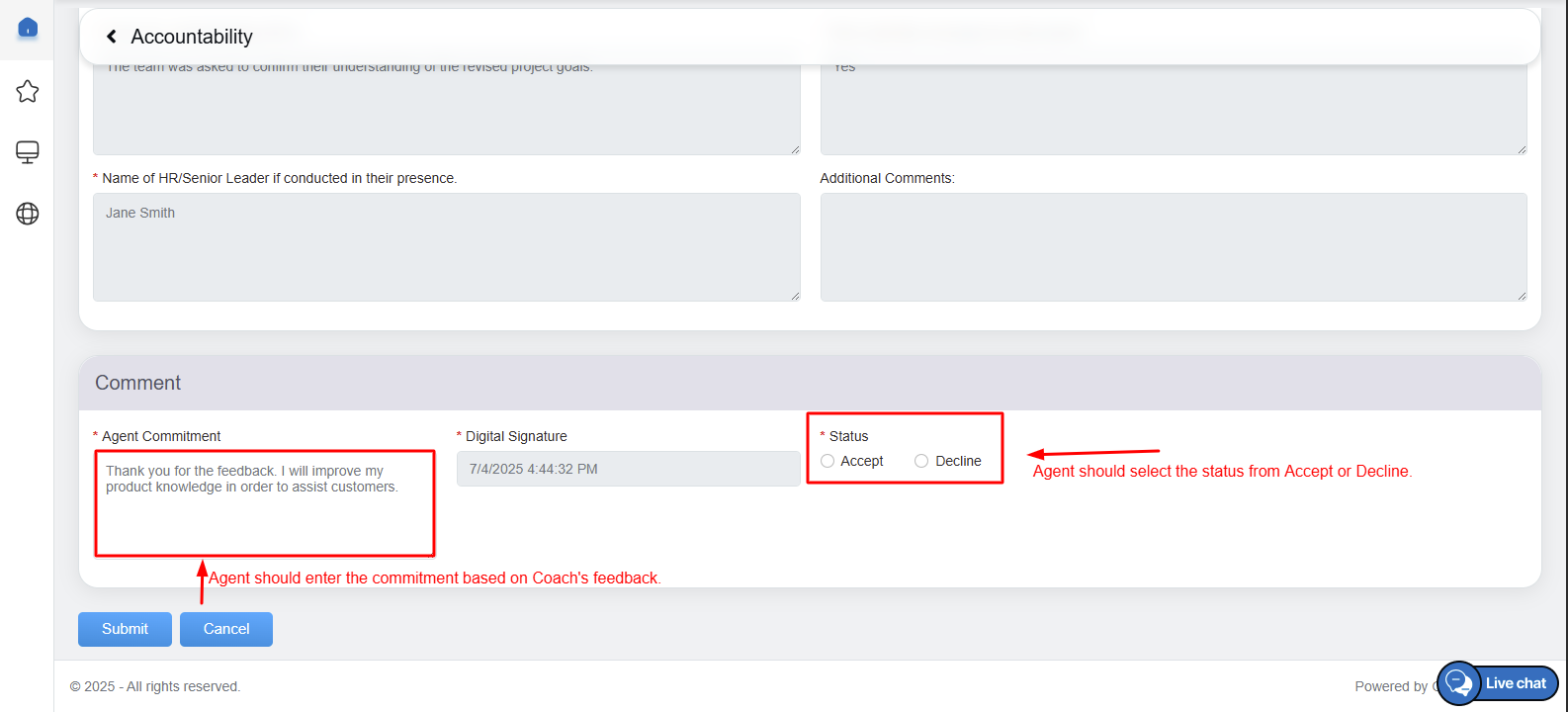Grab the resize handle of Jane Smith box

(x=795, y=296)
